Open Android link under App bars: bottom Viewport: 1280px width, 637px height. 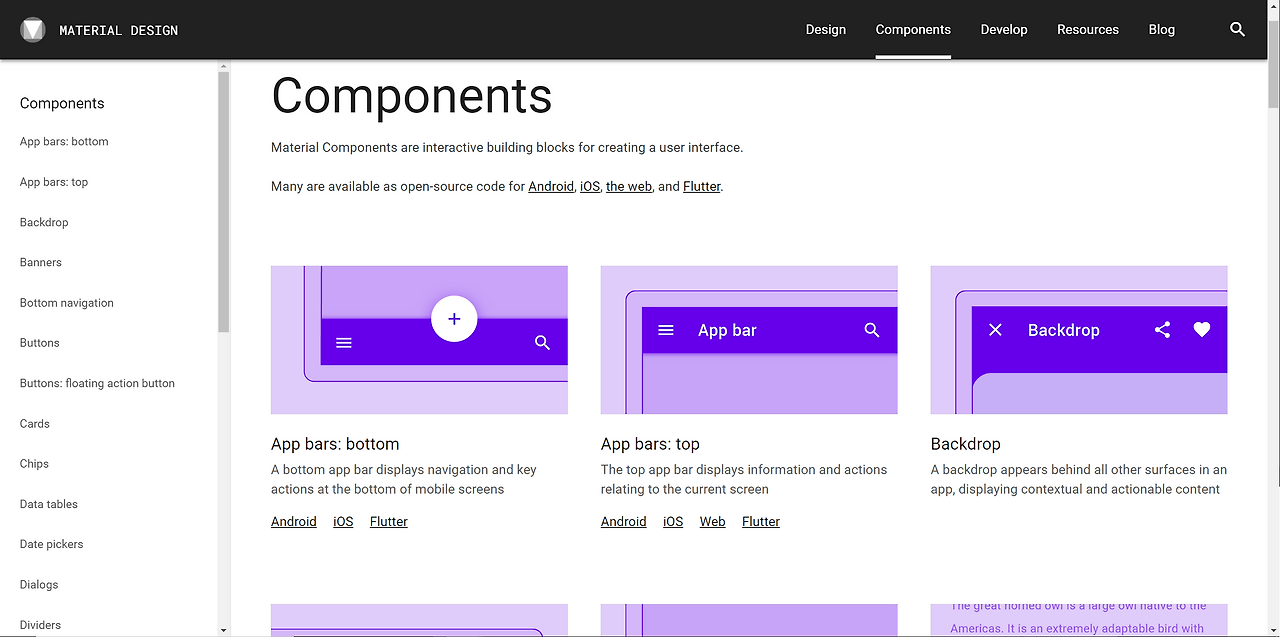294,521
